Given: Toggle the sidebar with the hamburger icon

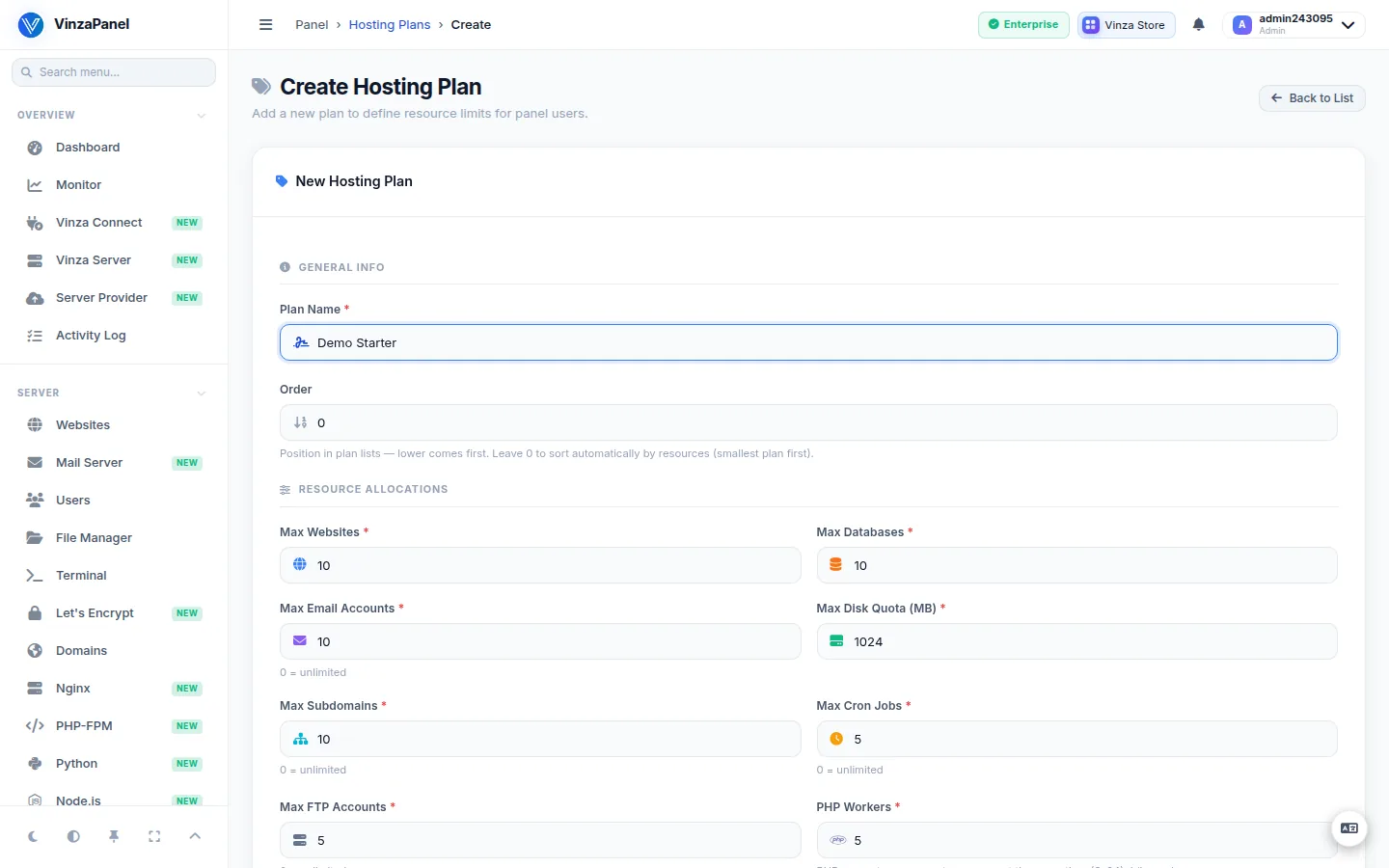Looking at the screenshot, I should pyautogui.click(x=266, y=25).
